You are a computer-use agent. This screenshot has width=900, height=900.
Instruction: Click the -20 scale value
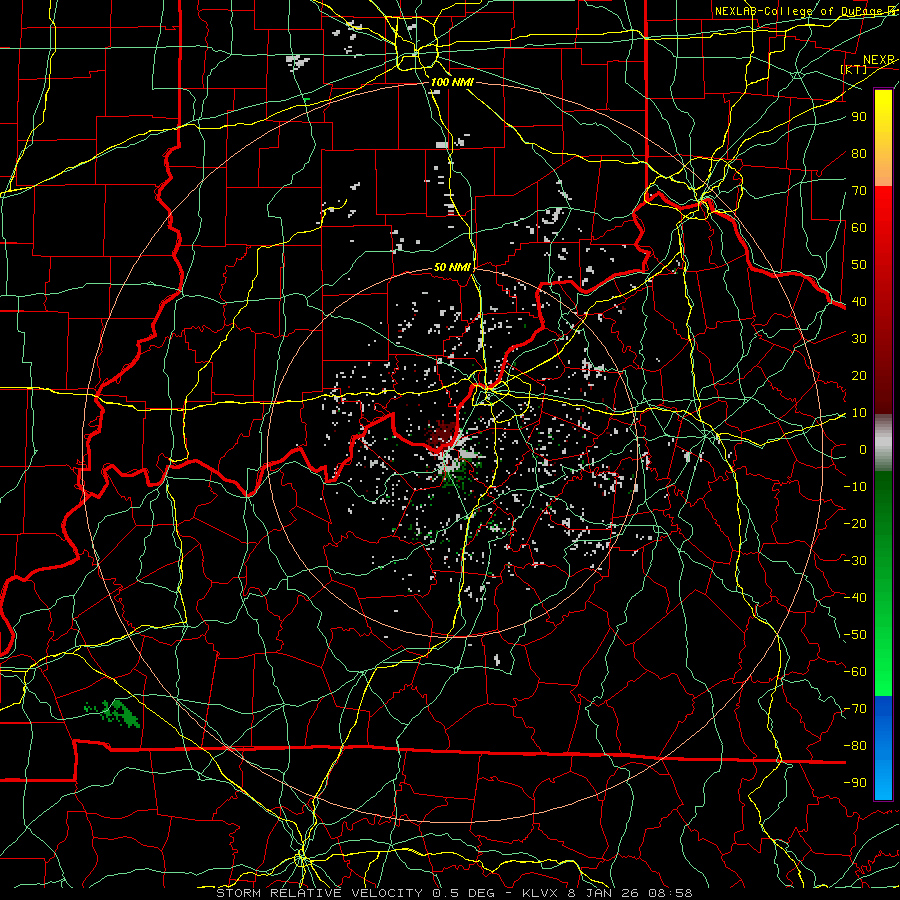click(x=855, y=523)
